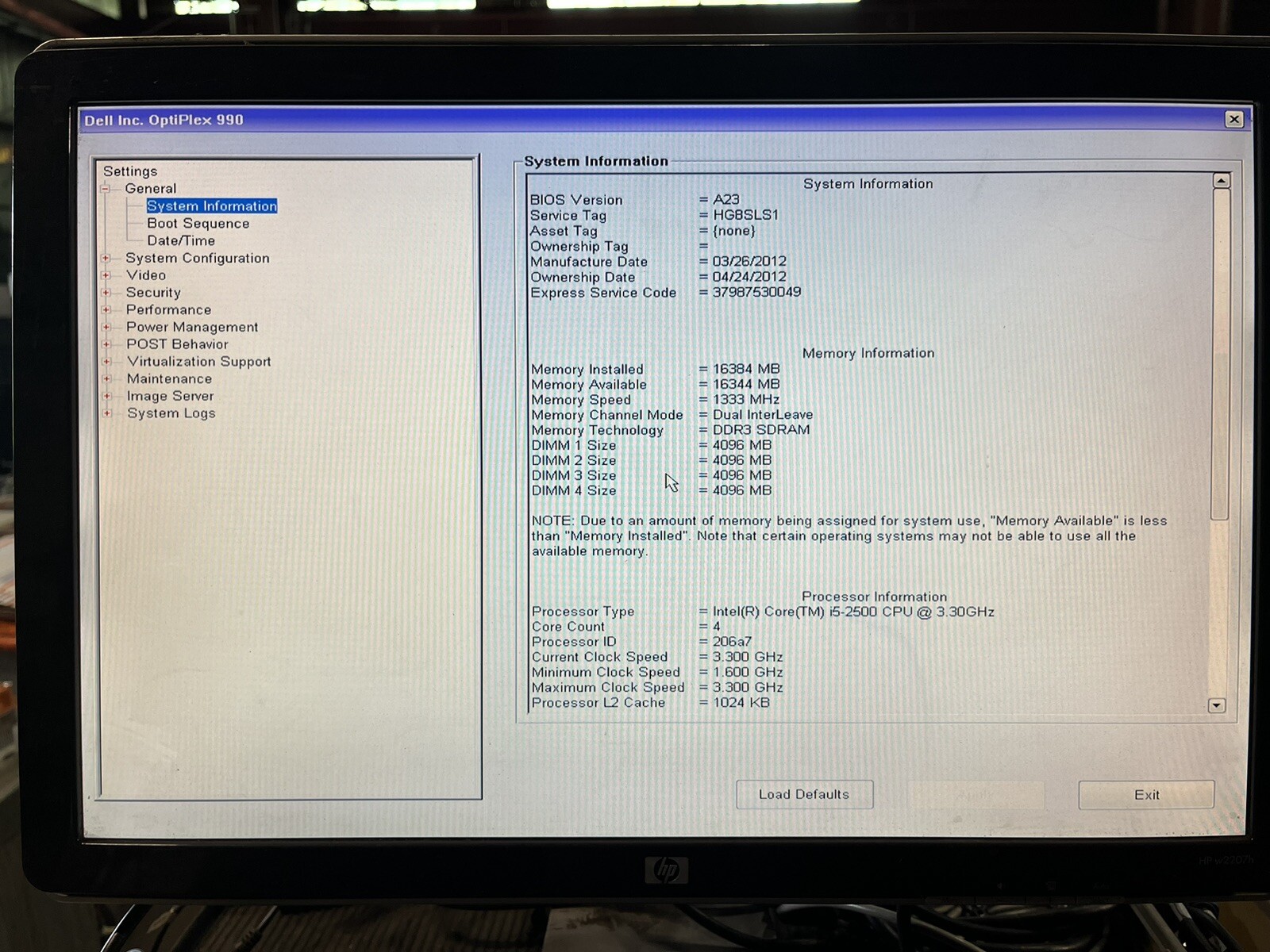The image size is (1270, 952).
Task: Click the Memory Available value 16344 MB
Action: tap(746, 384)
